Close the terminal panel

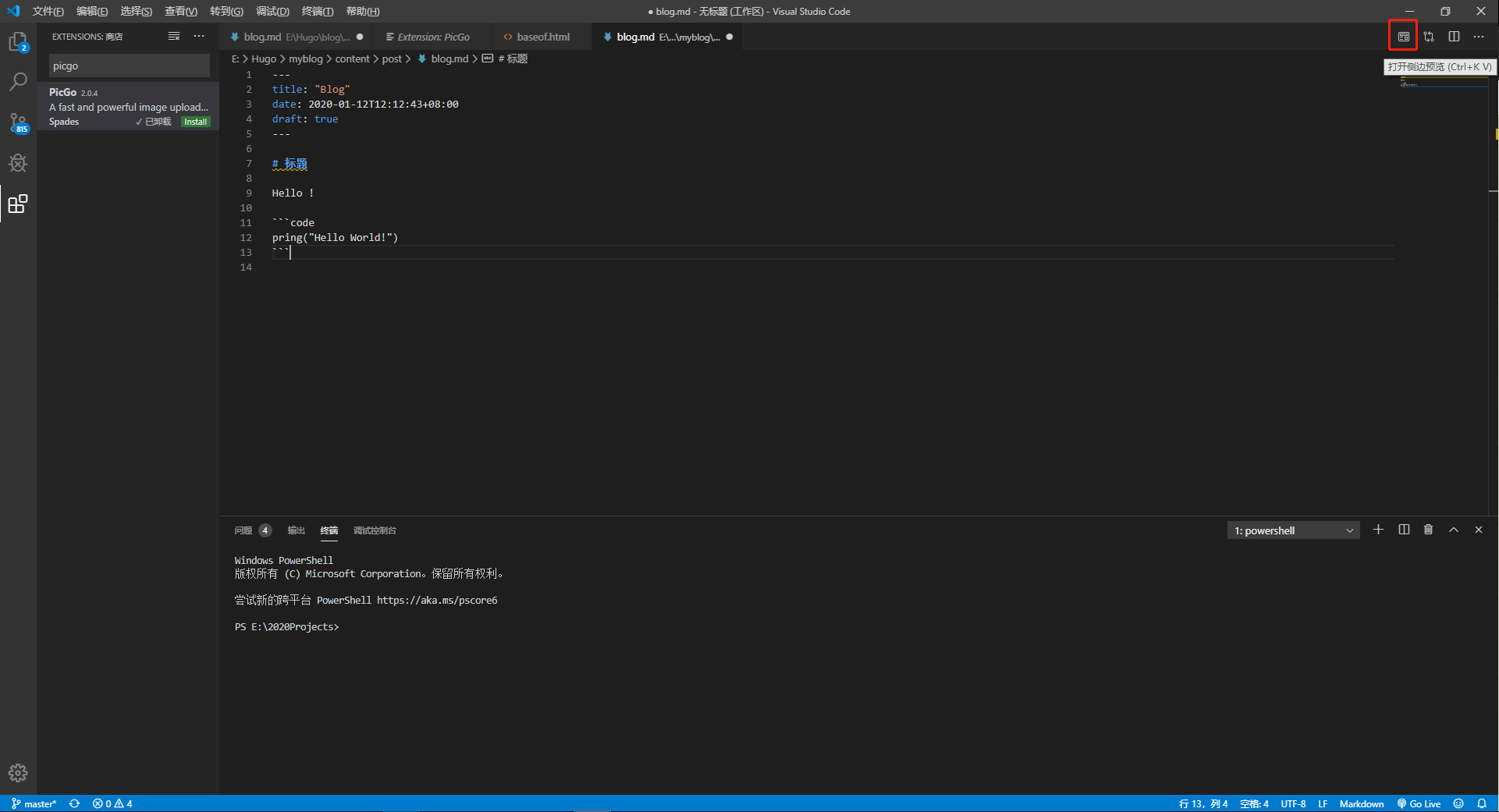1478,530
